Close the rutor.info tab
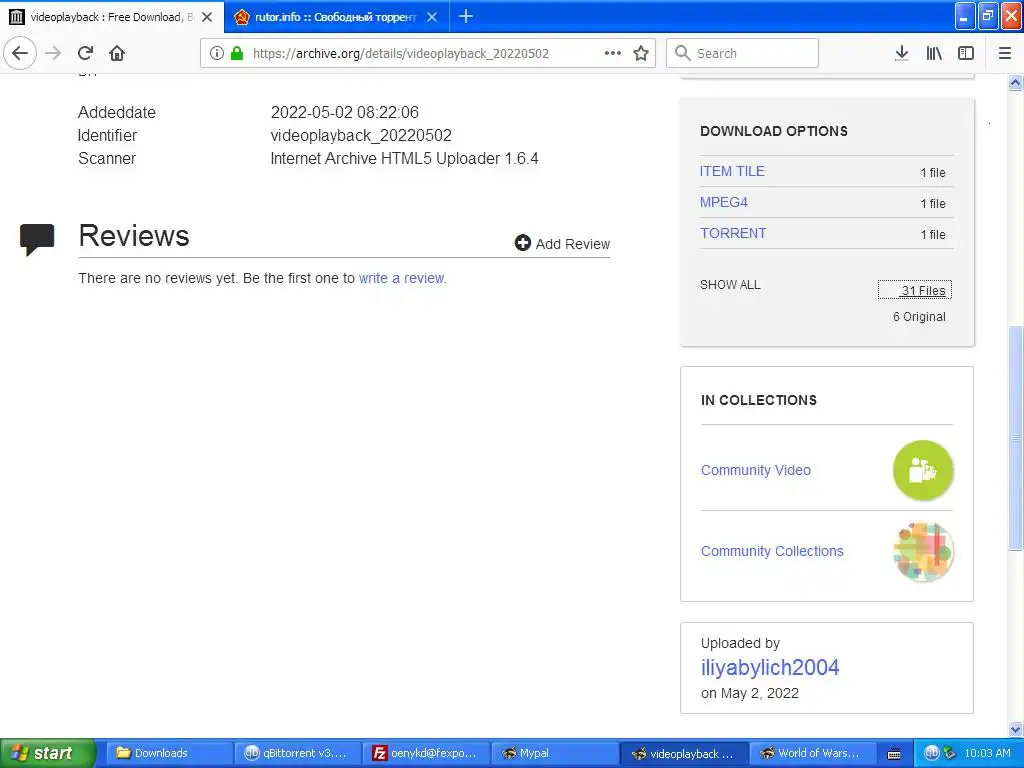This screenshot has height=768, width=1024. tap(432, 17)
